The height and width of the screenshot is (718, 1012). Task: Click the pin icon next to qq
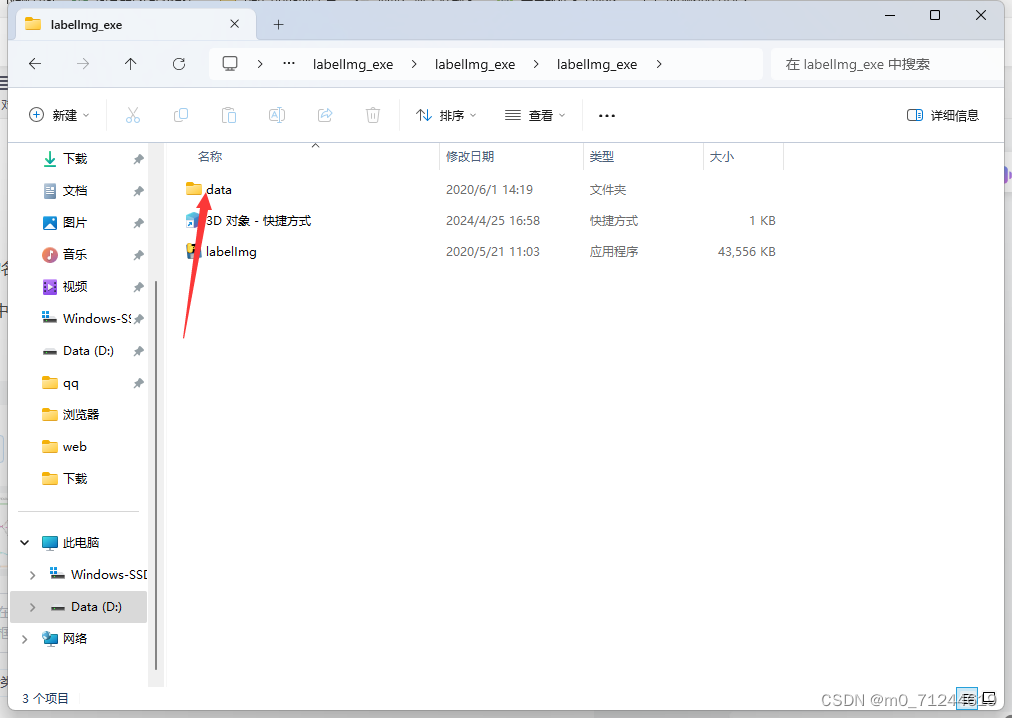138,384
